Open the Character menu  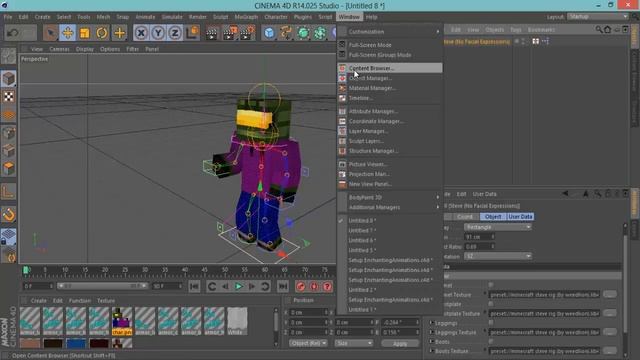(x=276, y=17)
